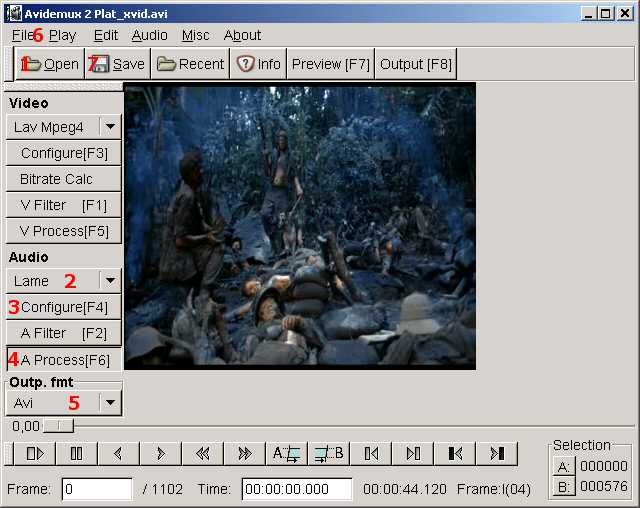Click the toolbar drag handle
This screenshot has width=640, height=508.
(x=9, y=64)
